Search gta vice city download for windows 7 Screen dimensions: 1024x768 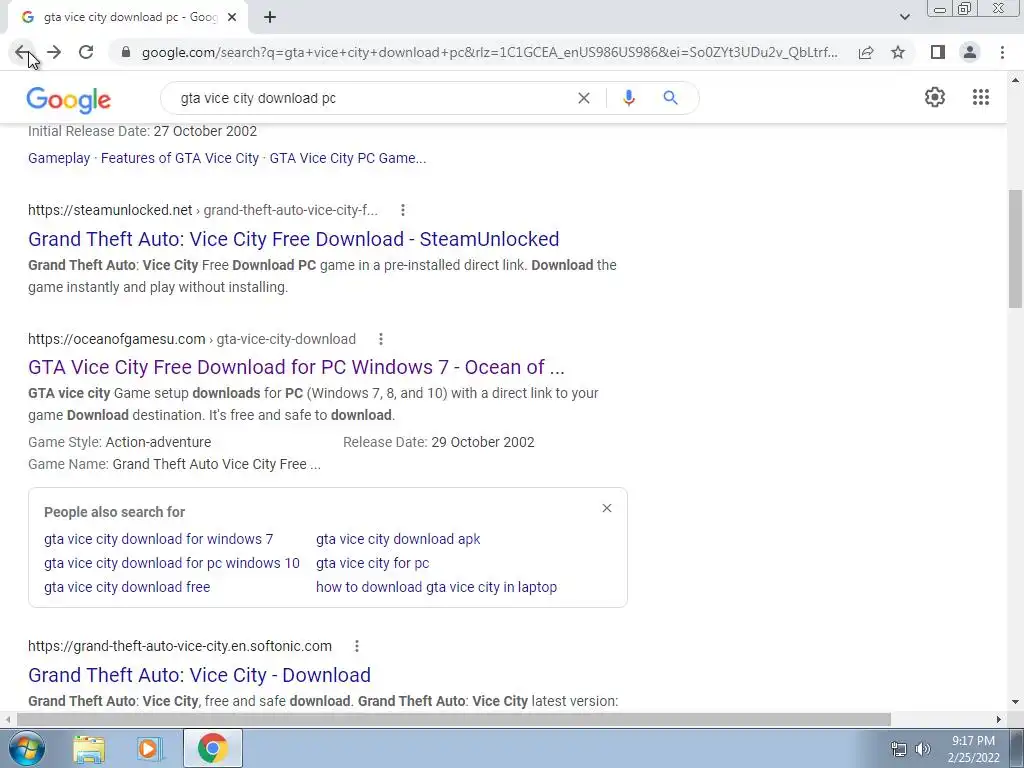click(159, 539)
